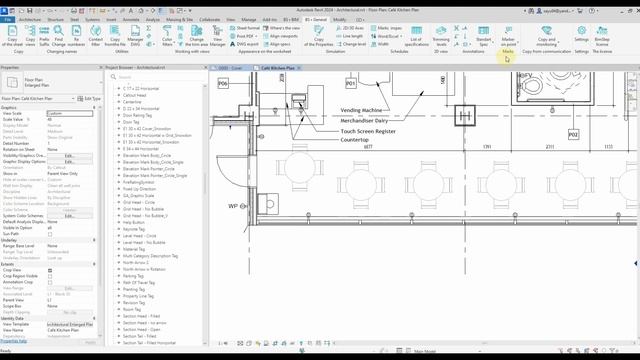Expand Revision Tag tree node
The image size is (640, 360).
click(x=119, y=303)
